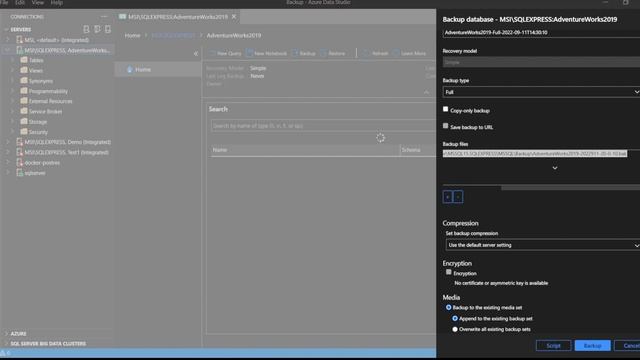Screen dimensions: 640x360
Task: Collapse the properties section chevron above Search
Action: (427, 92)
